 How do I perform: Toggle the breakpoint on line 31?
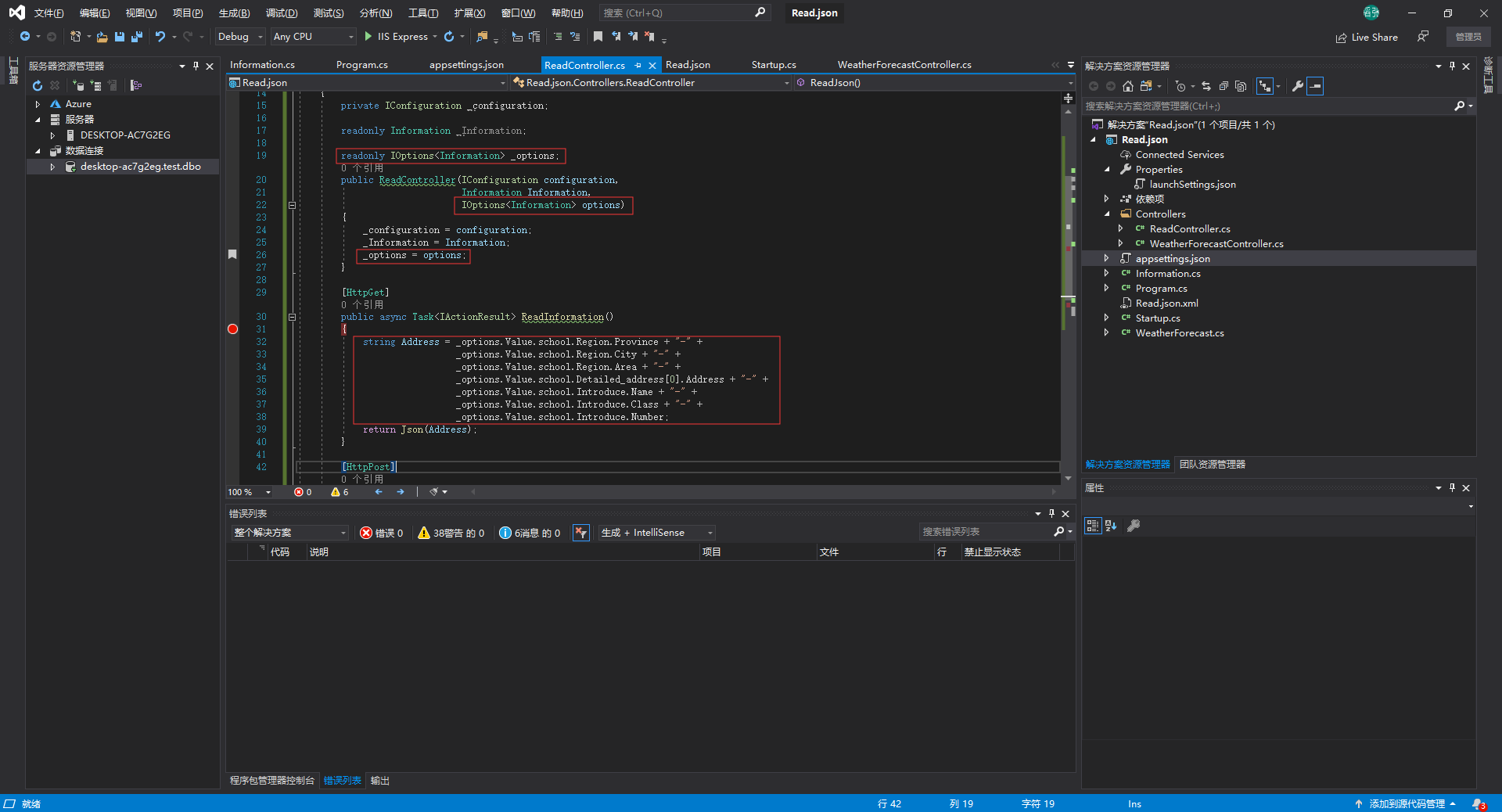point(232,329)
